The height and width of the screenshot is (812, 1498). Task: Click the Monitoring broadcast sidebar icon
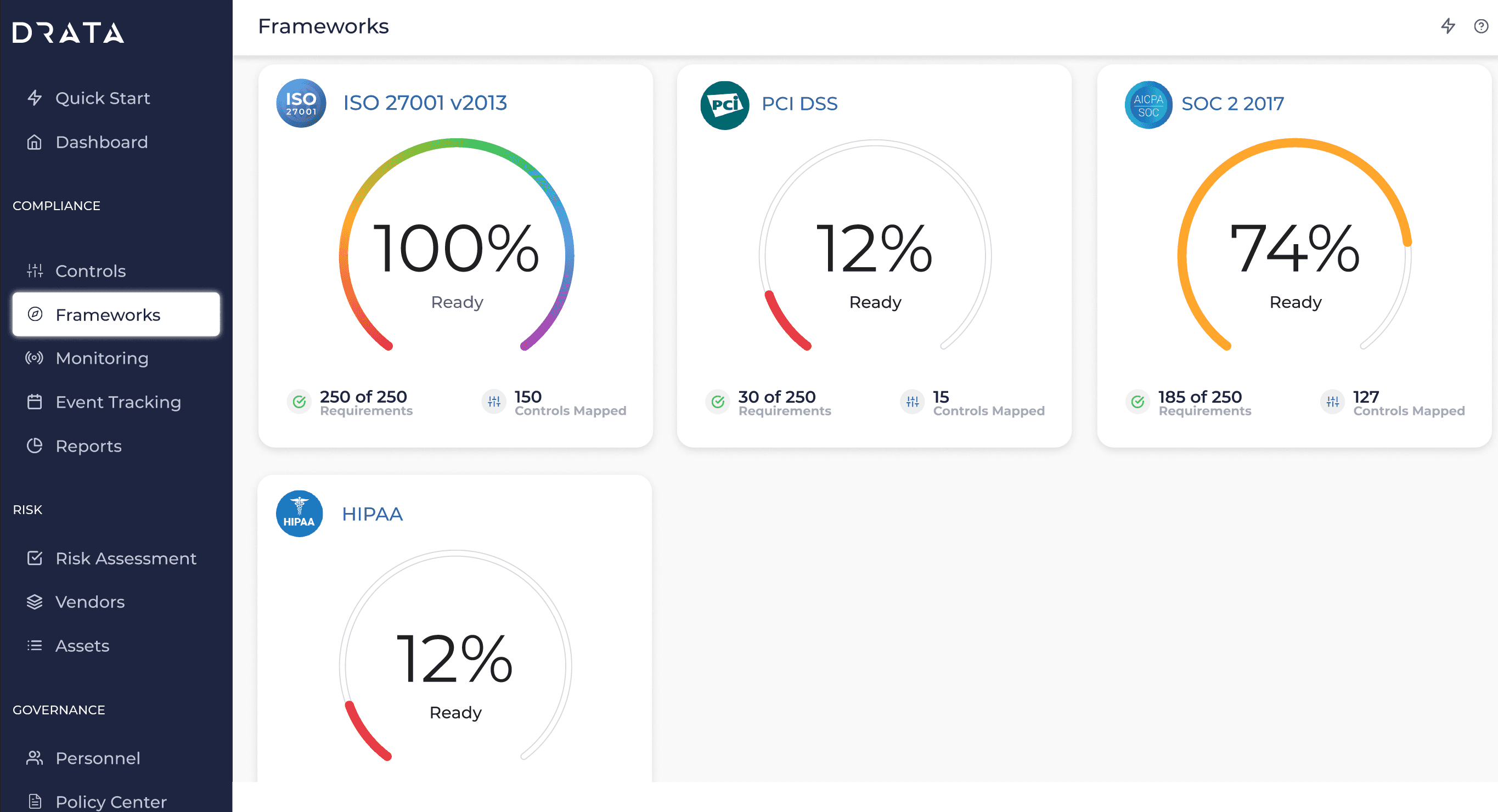35,358
